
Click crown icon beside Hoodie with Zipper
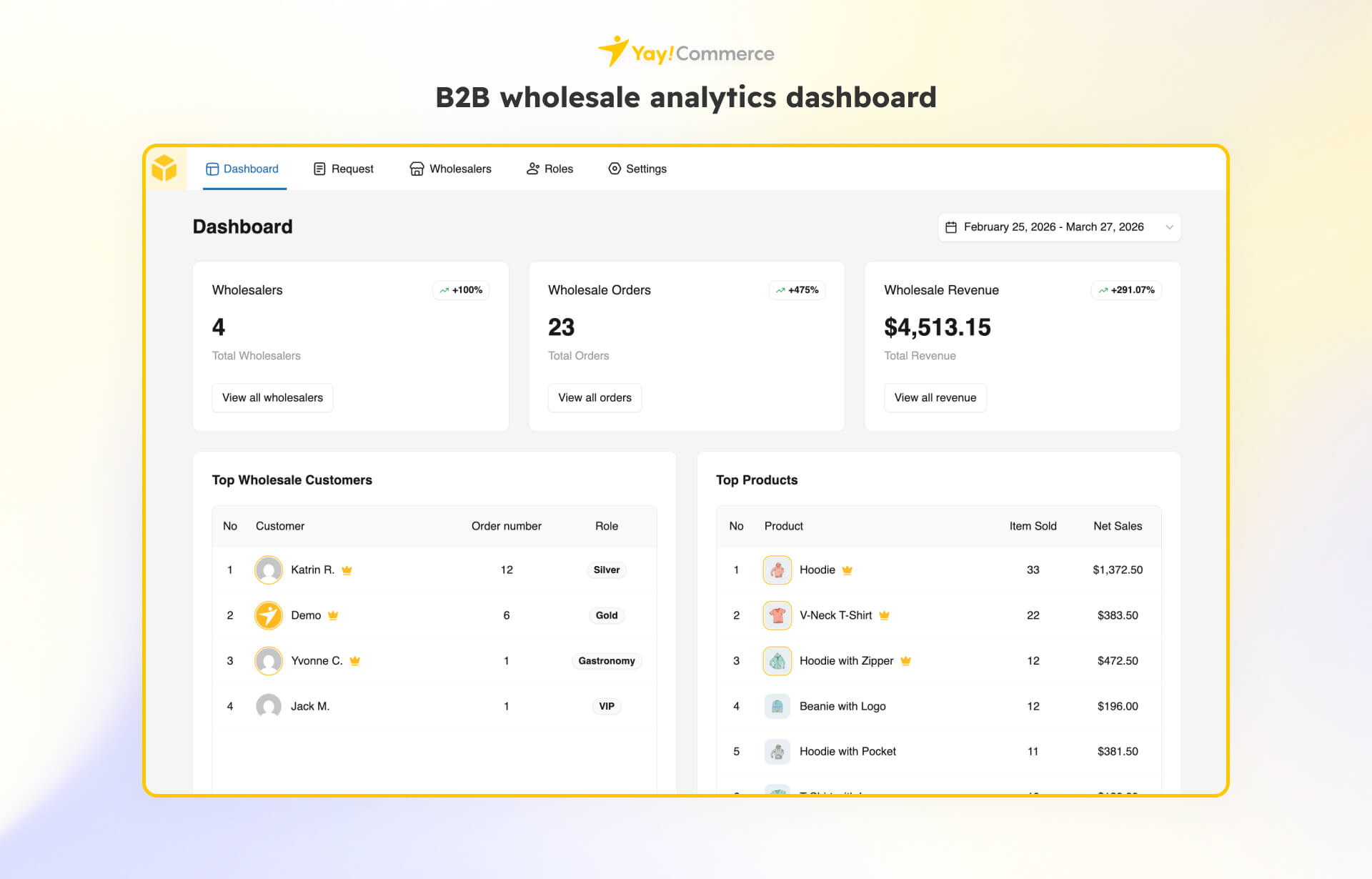(906, 661)
